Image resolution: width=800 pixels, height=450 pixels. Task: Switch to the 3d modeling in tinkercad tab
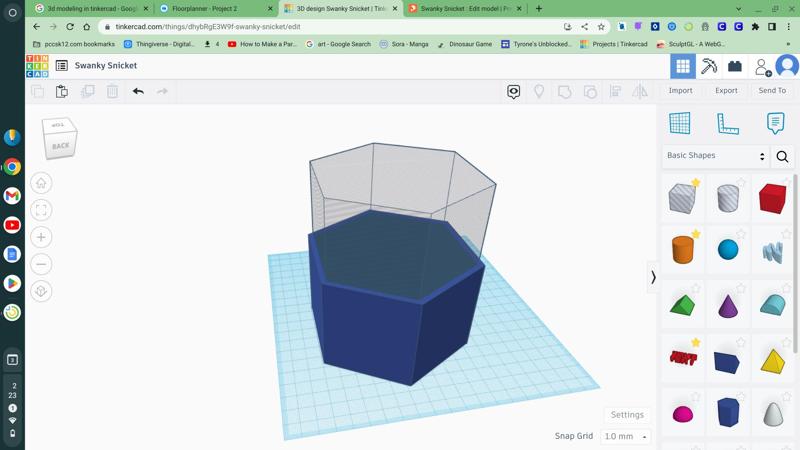pos(90,9)
